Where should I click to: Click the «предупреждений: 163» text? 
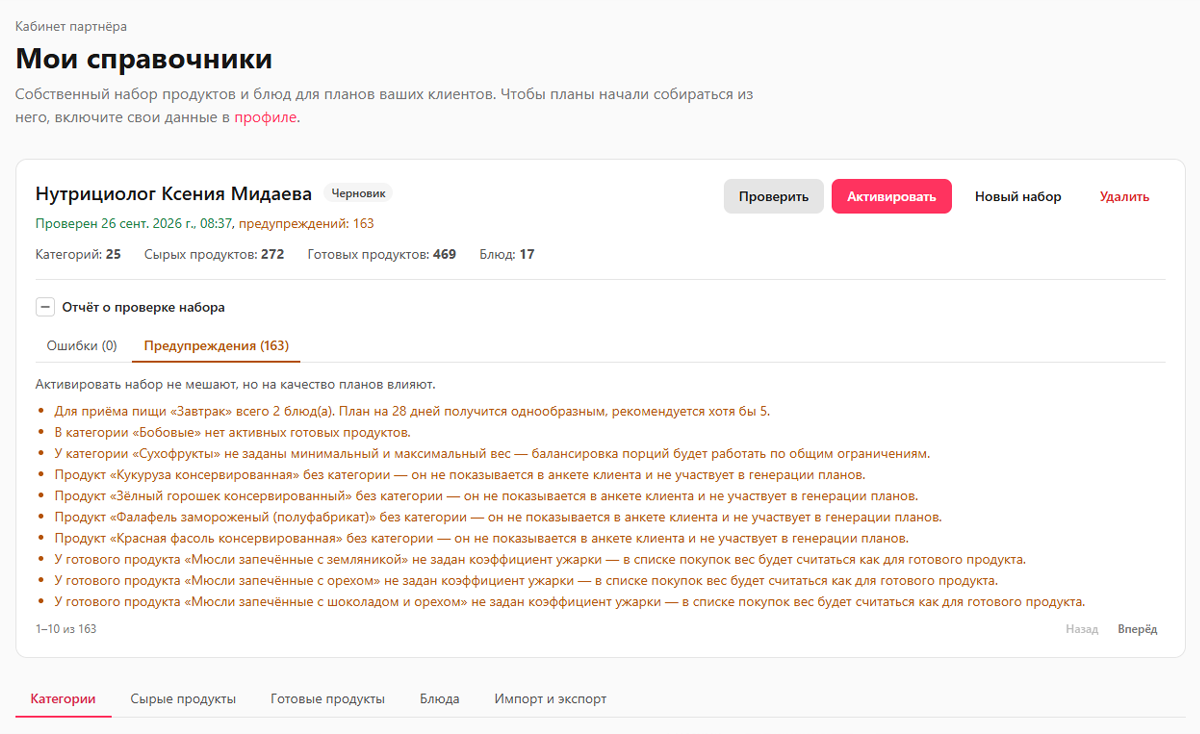[306, 224]
